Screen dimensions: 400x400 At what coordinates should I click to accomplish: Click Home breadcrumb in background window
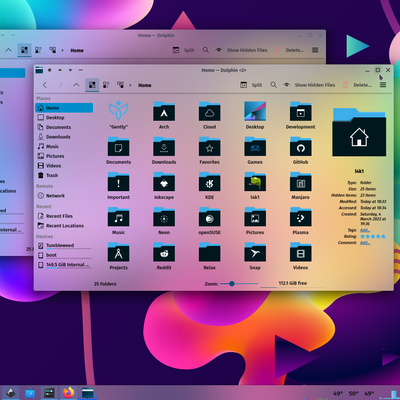pyautogui.click(x=77, y=50)
